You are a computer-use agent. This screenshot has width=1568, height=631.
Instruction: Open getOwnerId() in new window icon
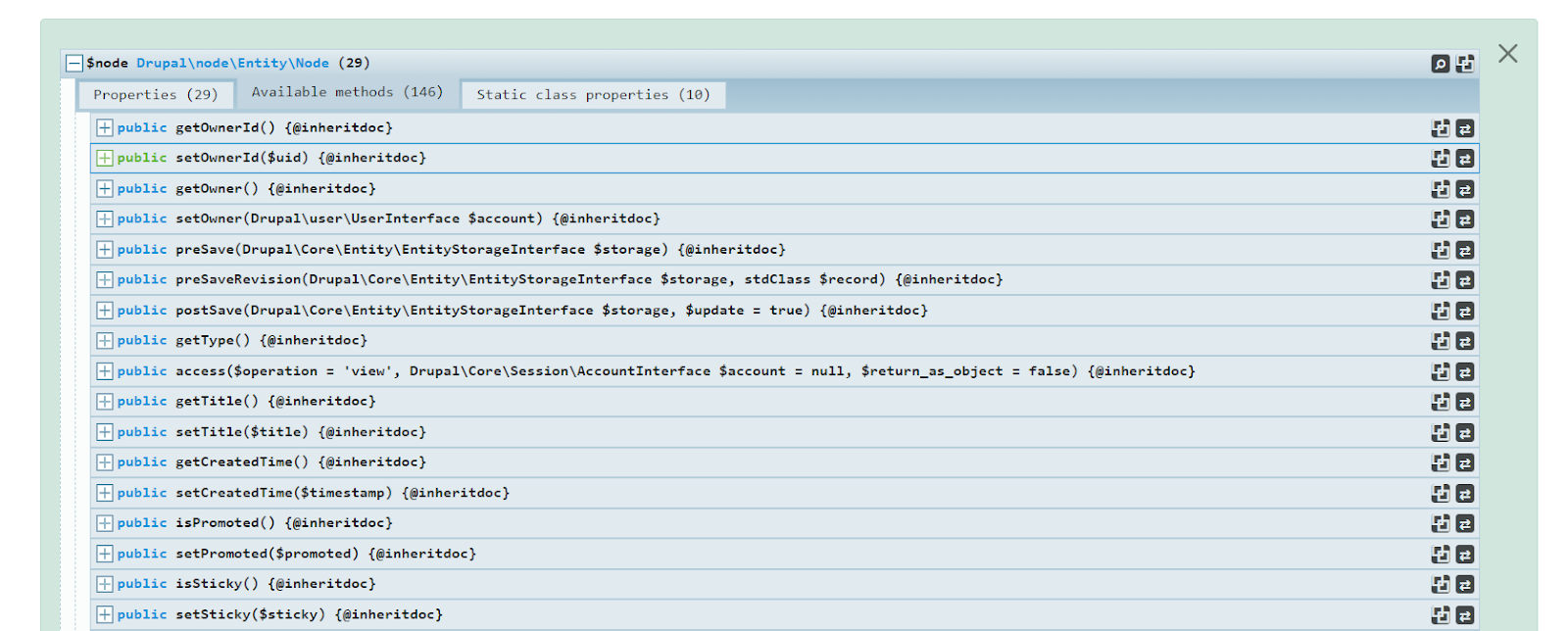point(1441,128)
